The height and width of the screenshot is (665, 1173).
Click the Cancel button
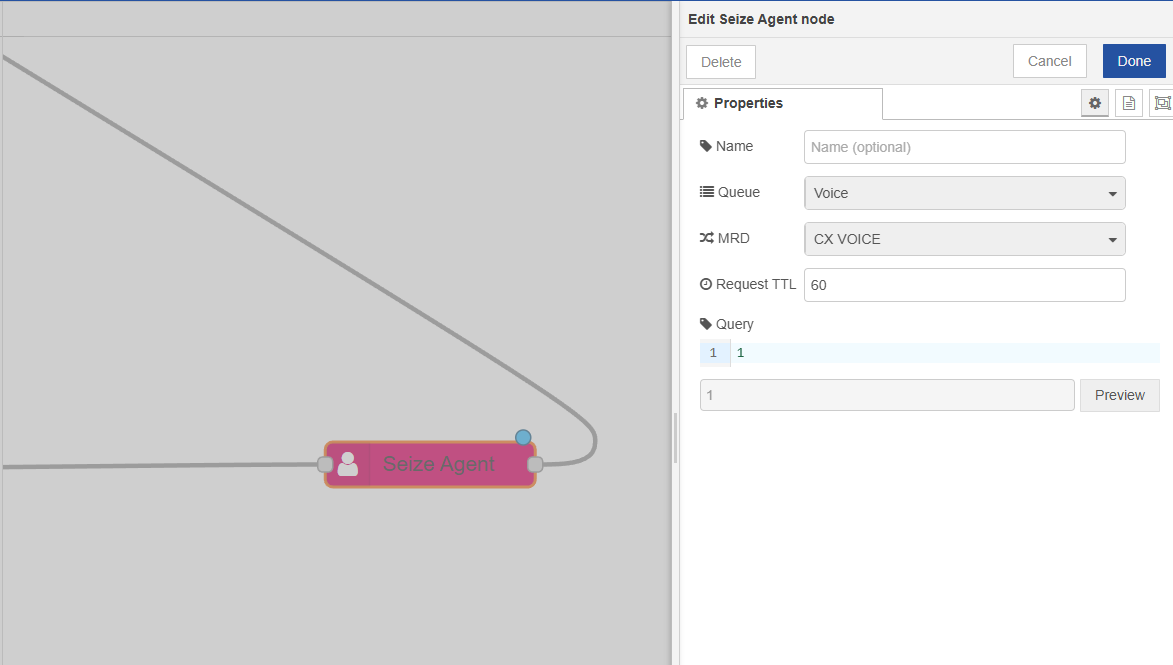[1049, 61]
